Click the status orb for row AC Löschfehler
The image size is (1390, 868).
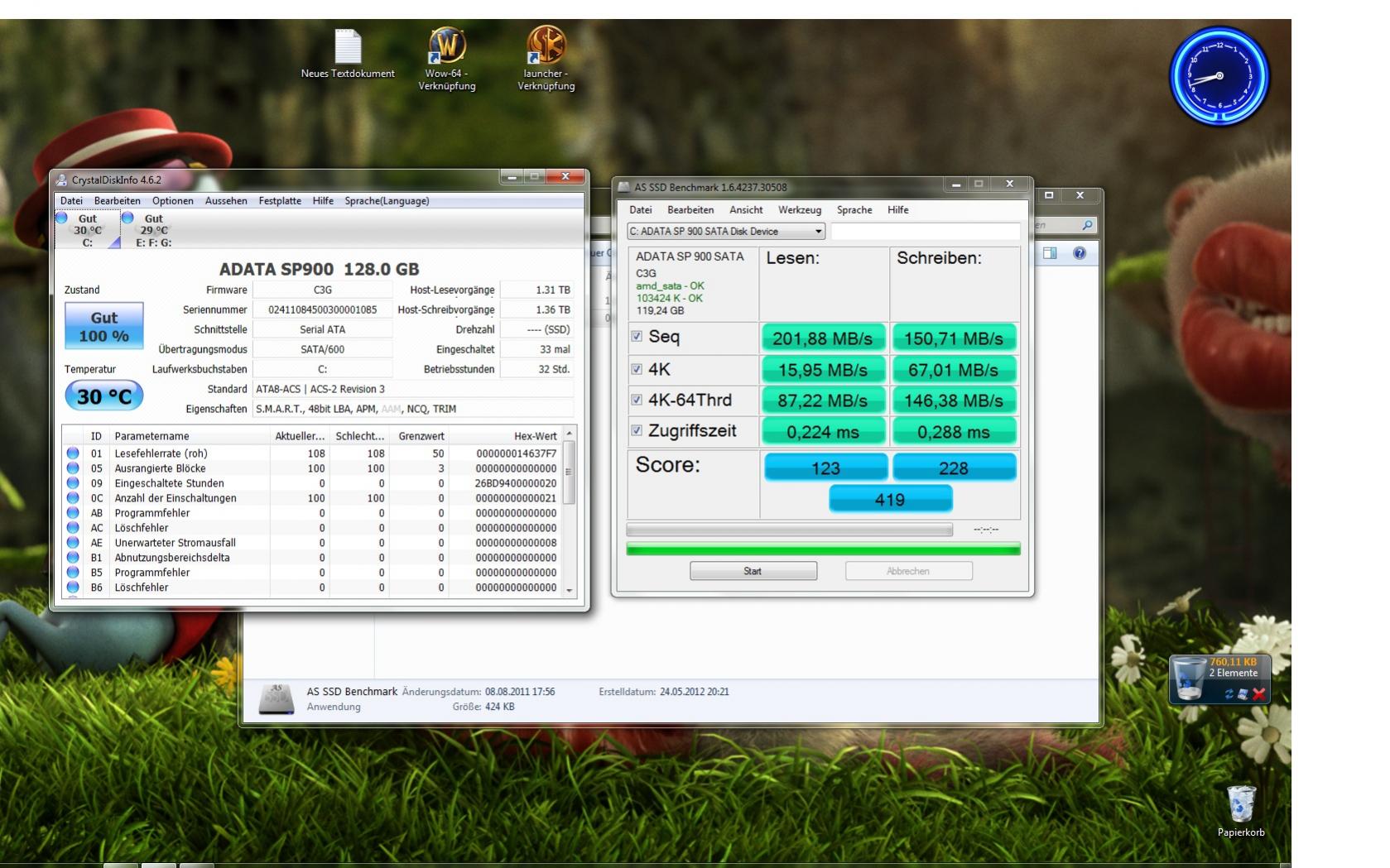pos(73,528)
